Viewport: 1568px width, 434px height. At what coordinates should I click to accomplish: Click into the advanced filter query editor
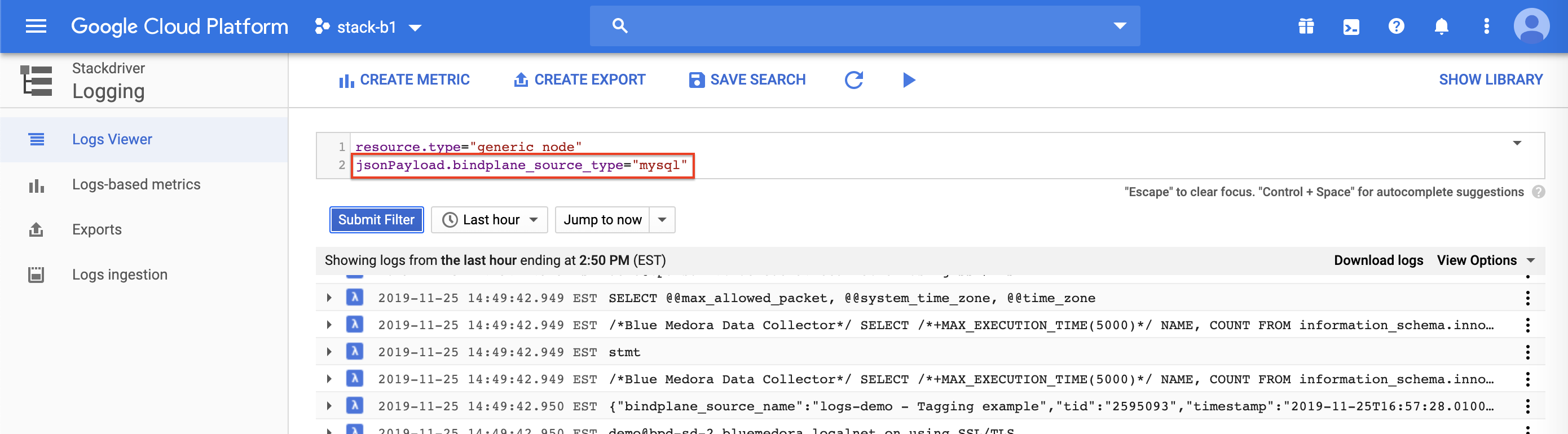930,156
